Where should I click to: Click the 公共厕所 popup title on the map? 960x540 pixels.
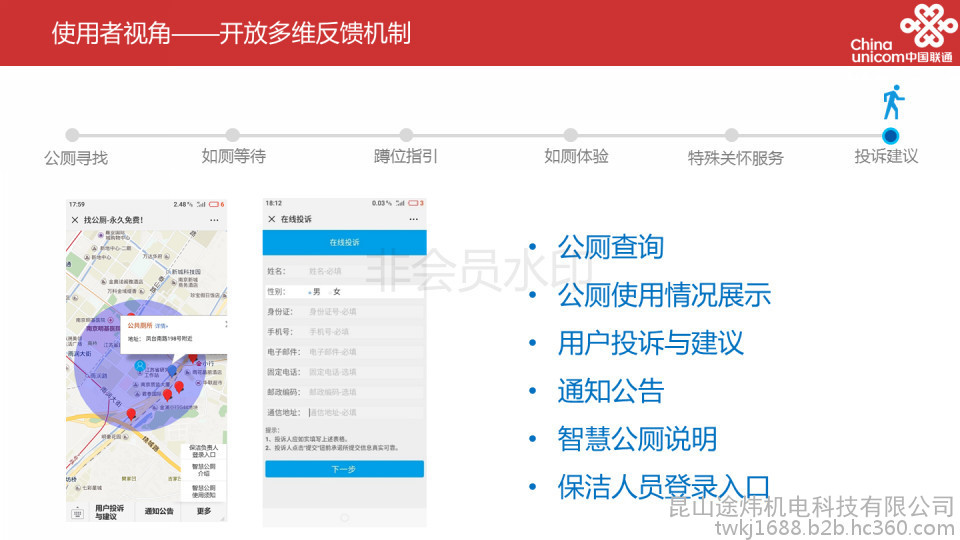point(140,326)
